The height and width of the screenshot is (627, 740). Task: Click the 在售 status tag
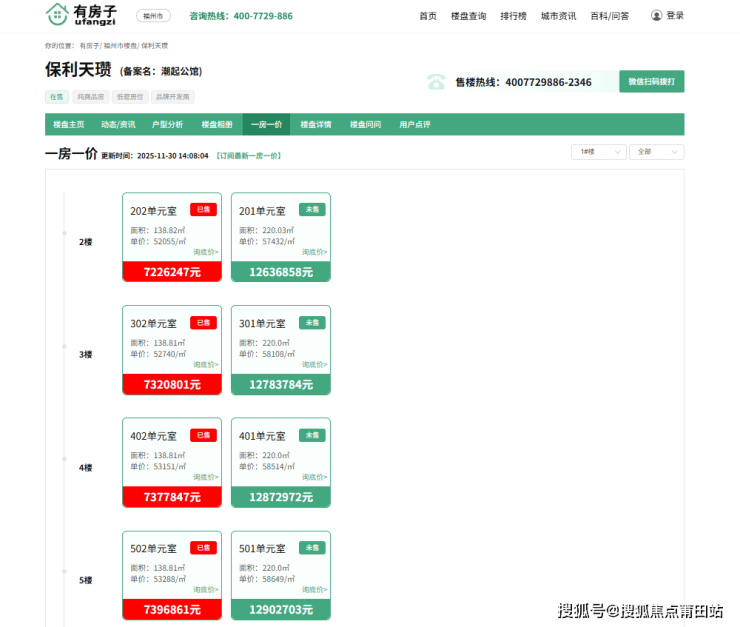56,97
